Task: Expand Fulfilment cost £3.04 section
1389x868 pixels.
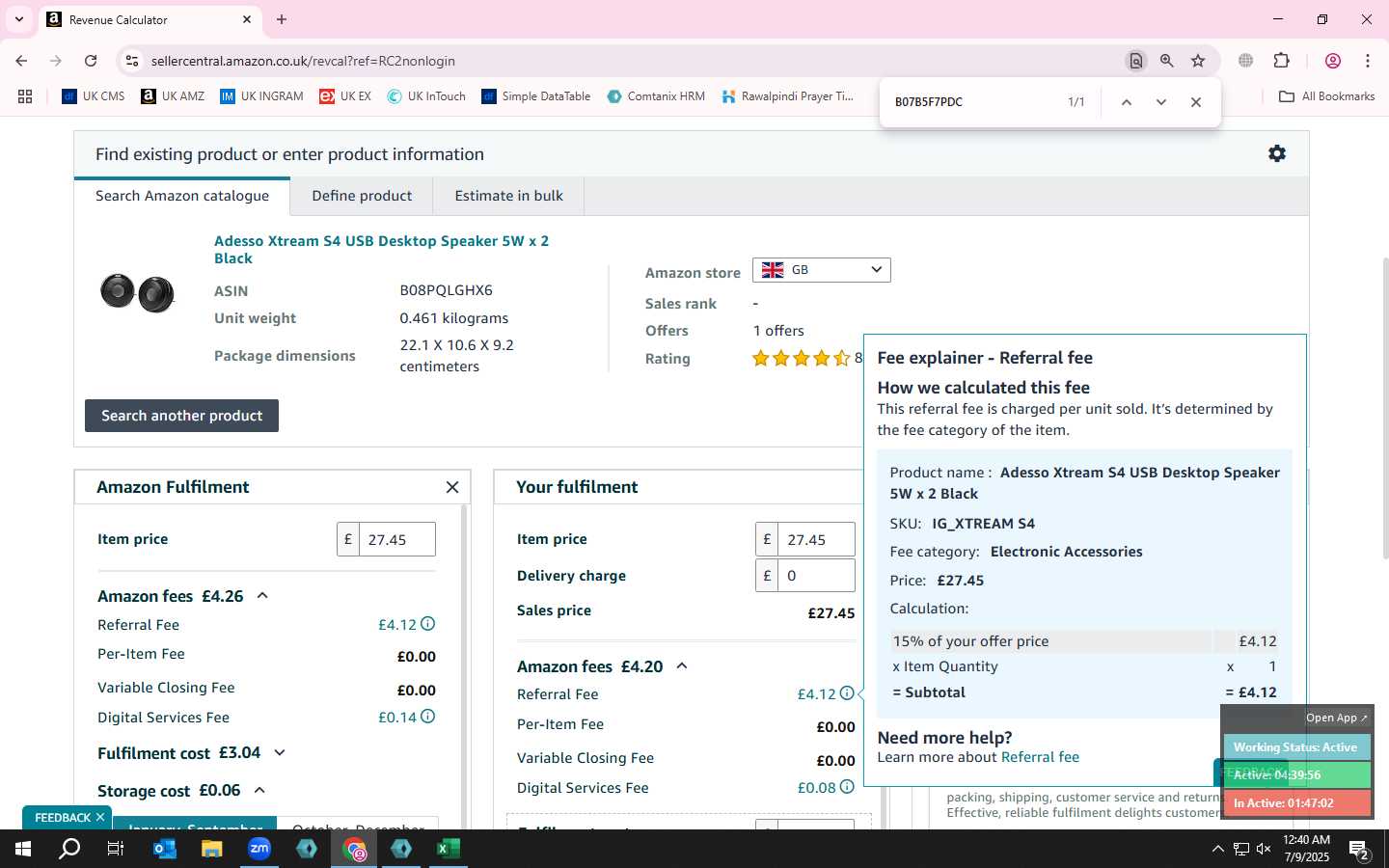Action: [x=280, y=753]
